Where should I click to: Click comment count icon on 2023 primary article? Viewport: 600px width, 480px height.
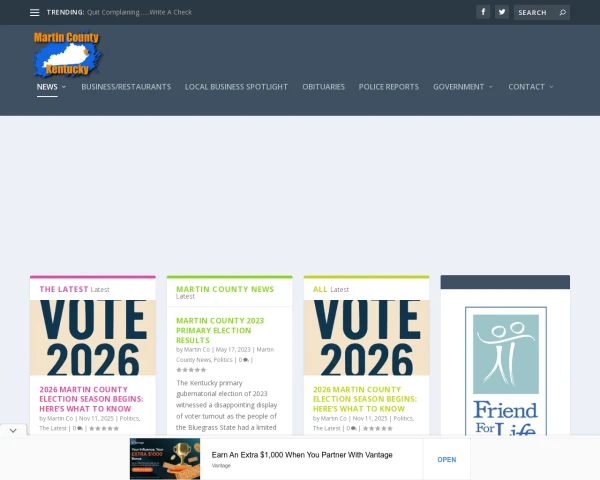point(246,360)
